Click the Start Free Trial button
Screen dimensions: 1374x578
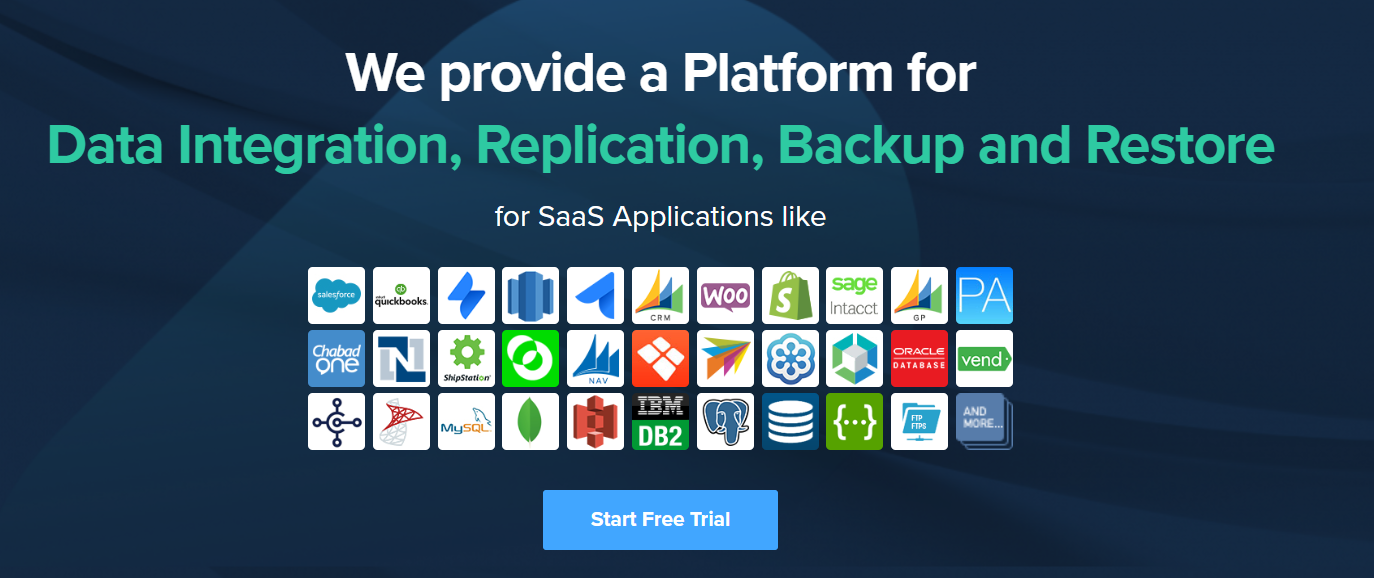(x=660, y=520)
